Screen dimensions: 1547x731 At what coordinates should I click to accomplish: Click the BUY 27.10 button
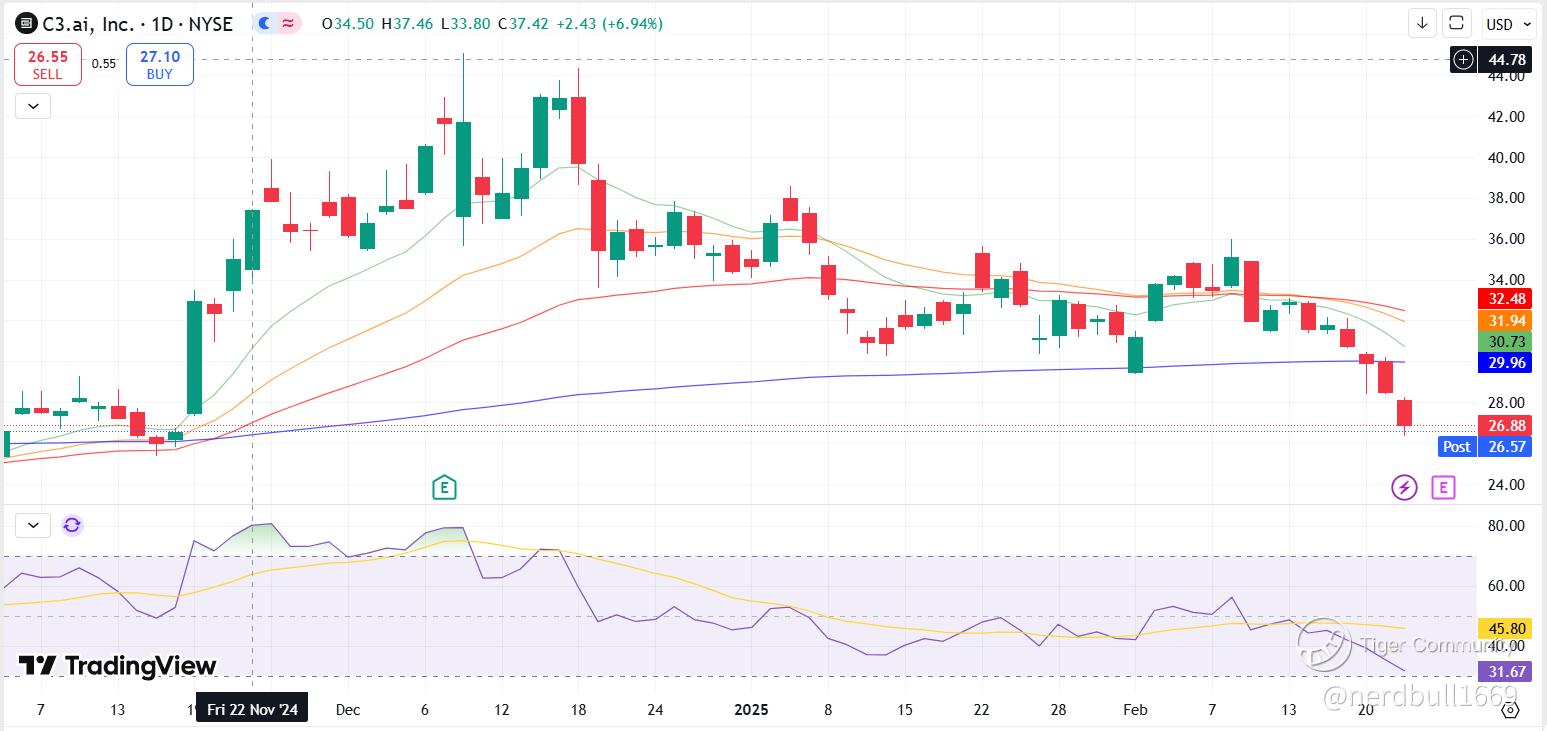coord(160,65)
